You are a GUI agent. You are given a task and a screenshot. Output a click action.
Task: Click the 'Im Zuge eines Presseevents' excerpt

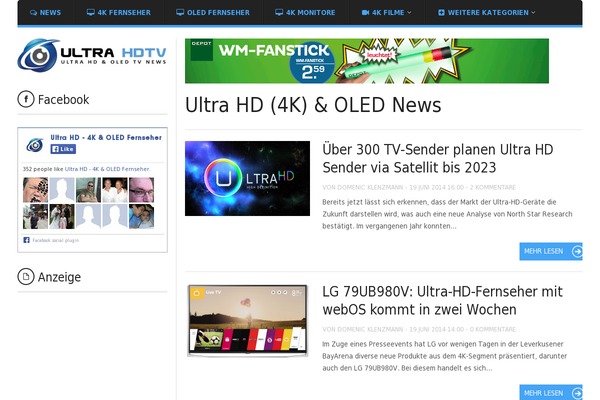coord(445,356)
